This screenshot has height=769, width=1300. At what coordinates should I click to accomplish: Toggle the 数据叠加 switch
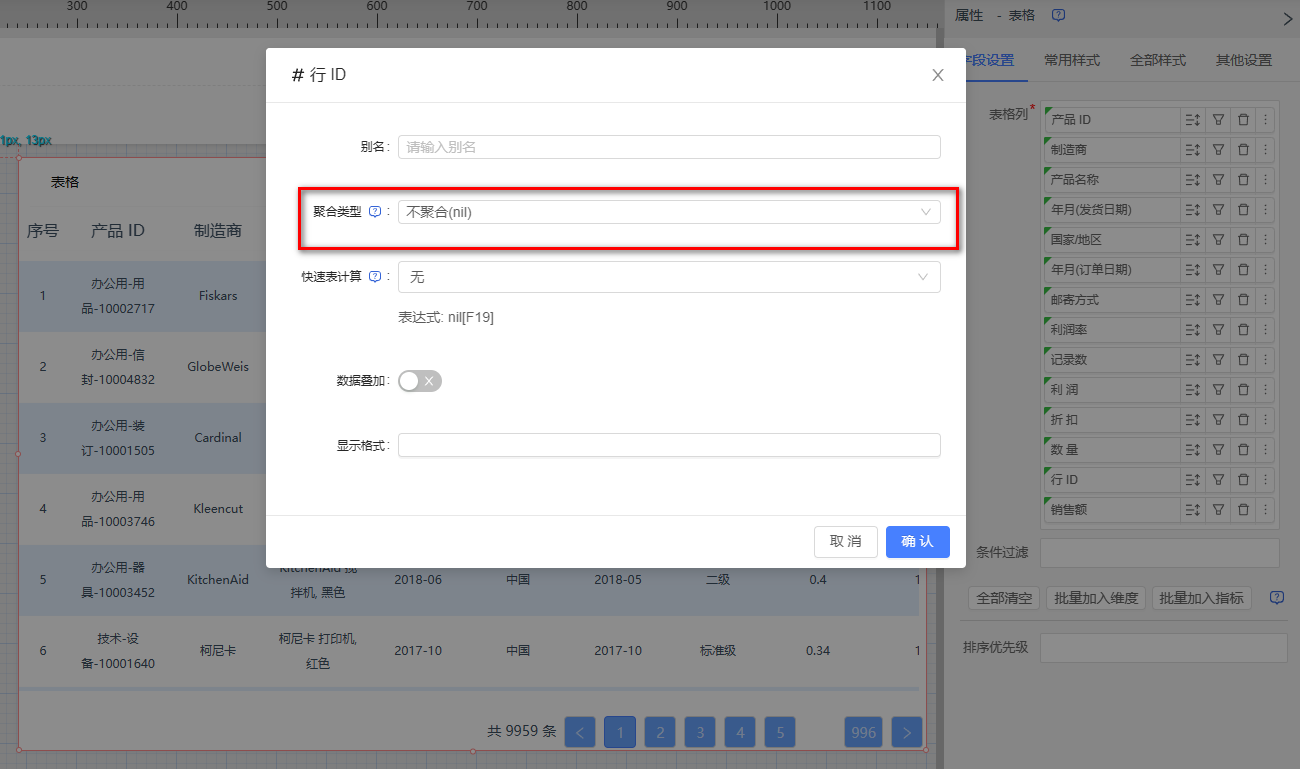pyautogui.click(x=420, y=381)
